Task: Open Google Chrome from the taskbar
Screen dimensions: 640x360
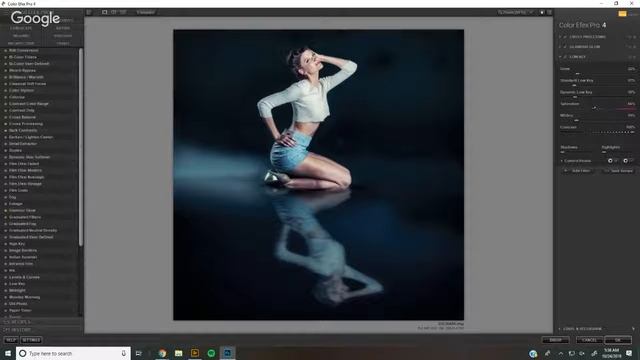Action: pos(162,353)
